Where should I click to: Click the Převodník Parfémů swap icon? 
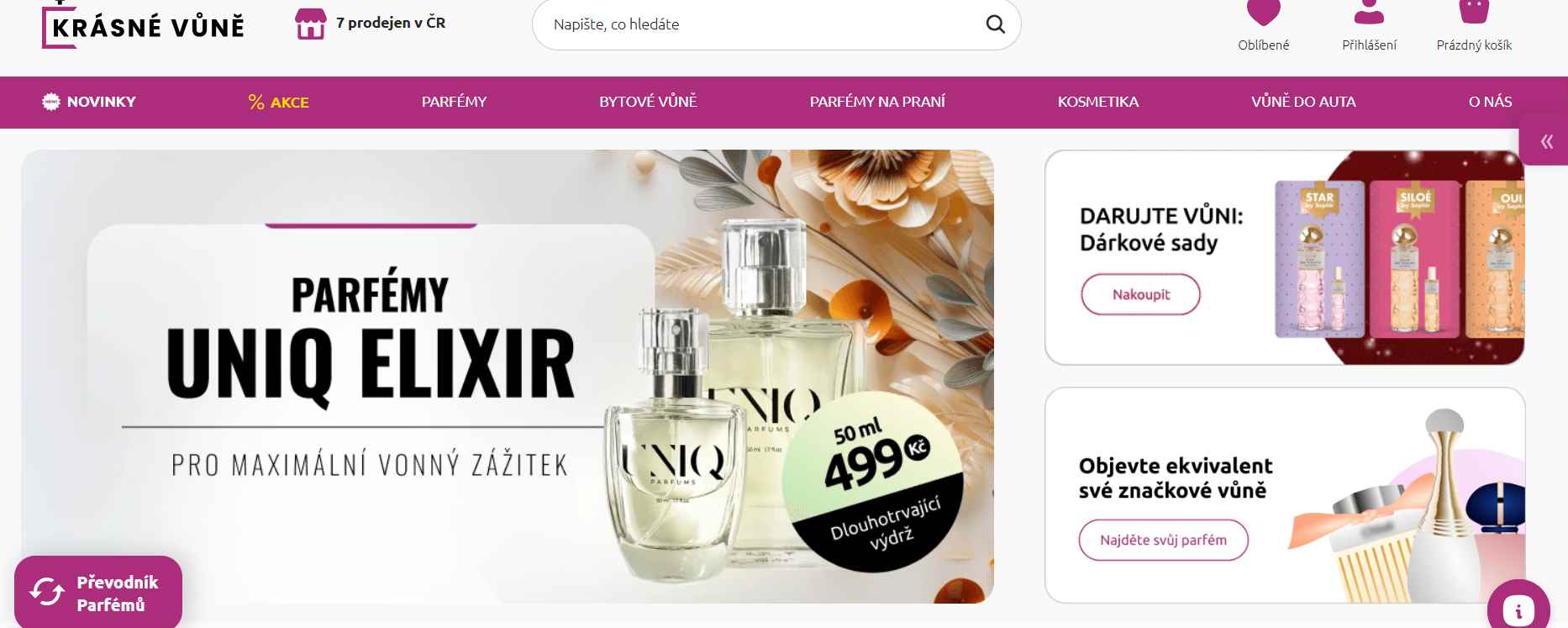pos(47,593)
